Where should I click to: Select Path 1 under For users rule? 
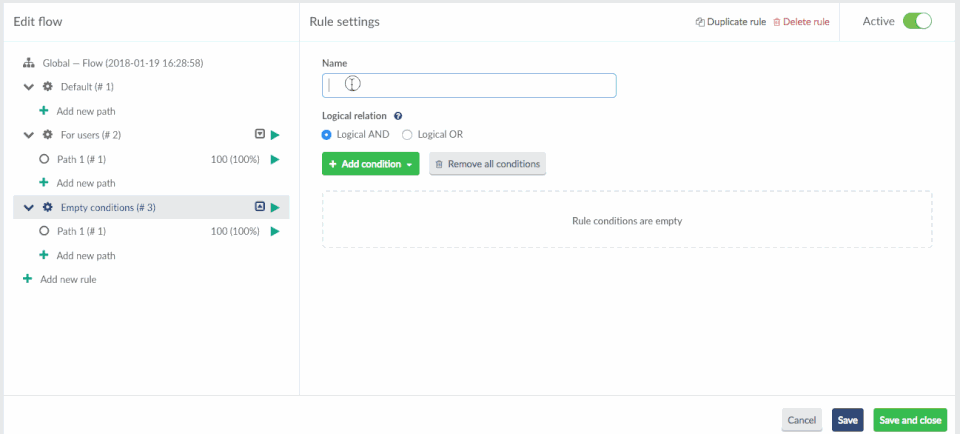tap(81, 159)
